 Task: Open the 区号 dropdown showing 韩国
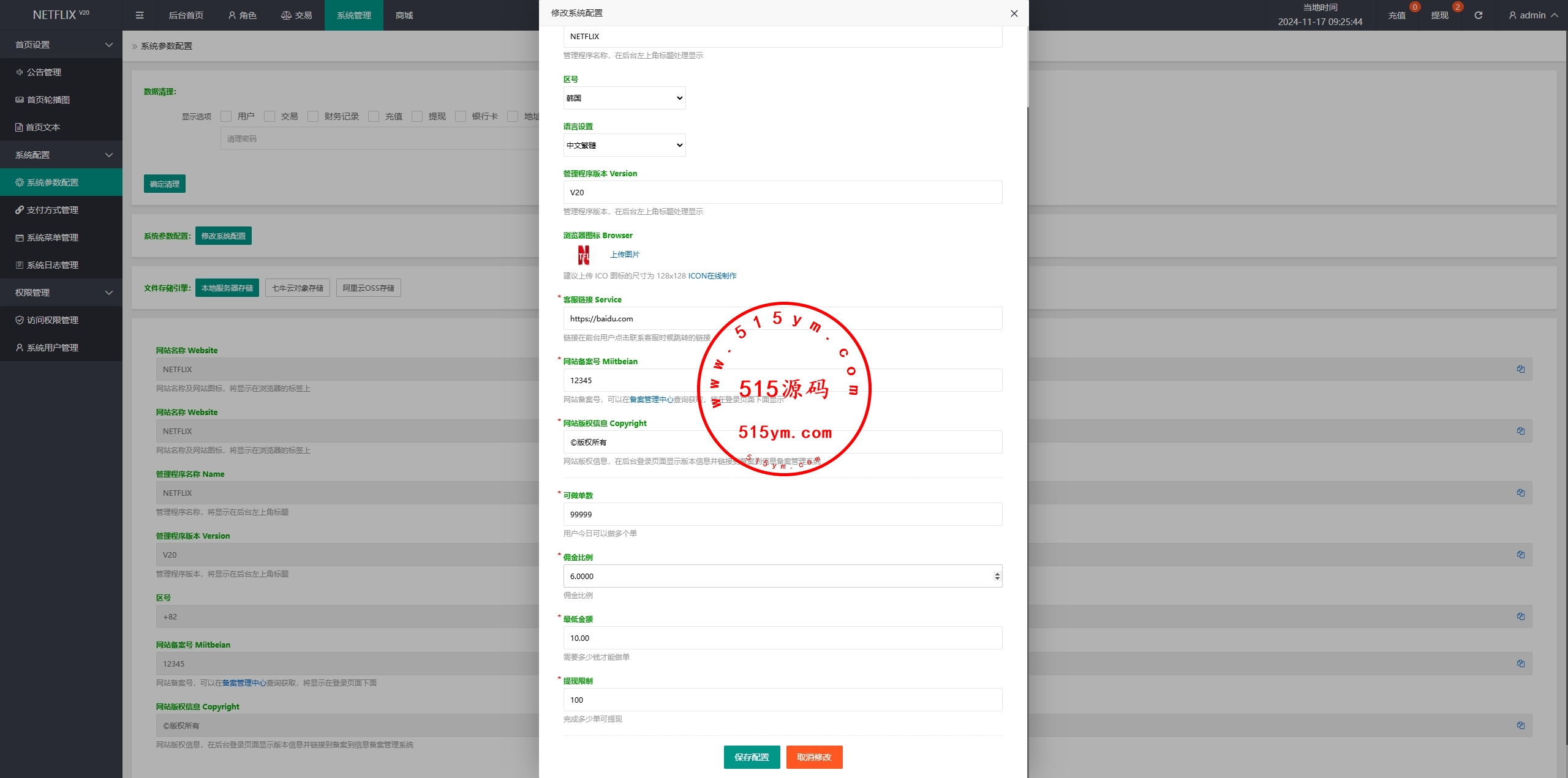(624, 98)
